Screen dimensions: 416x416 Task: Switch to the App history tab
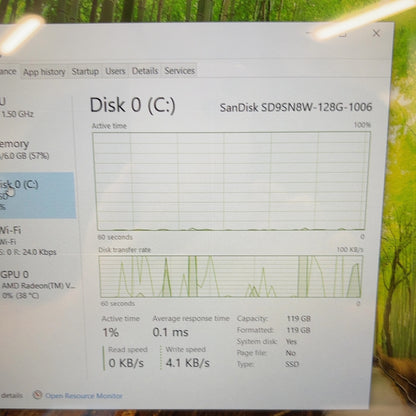point(44,72)
